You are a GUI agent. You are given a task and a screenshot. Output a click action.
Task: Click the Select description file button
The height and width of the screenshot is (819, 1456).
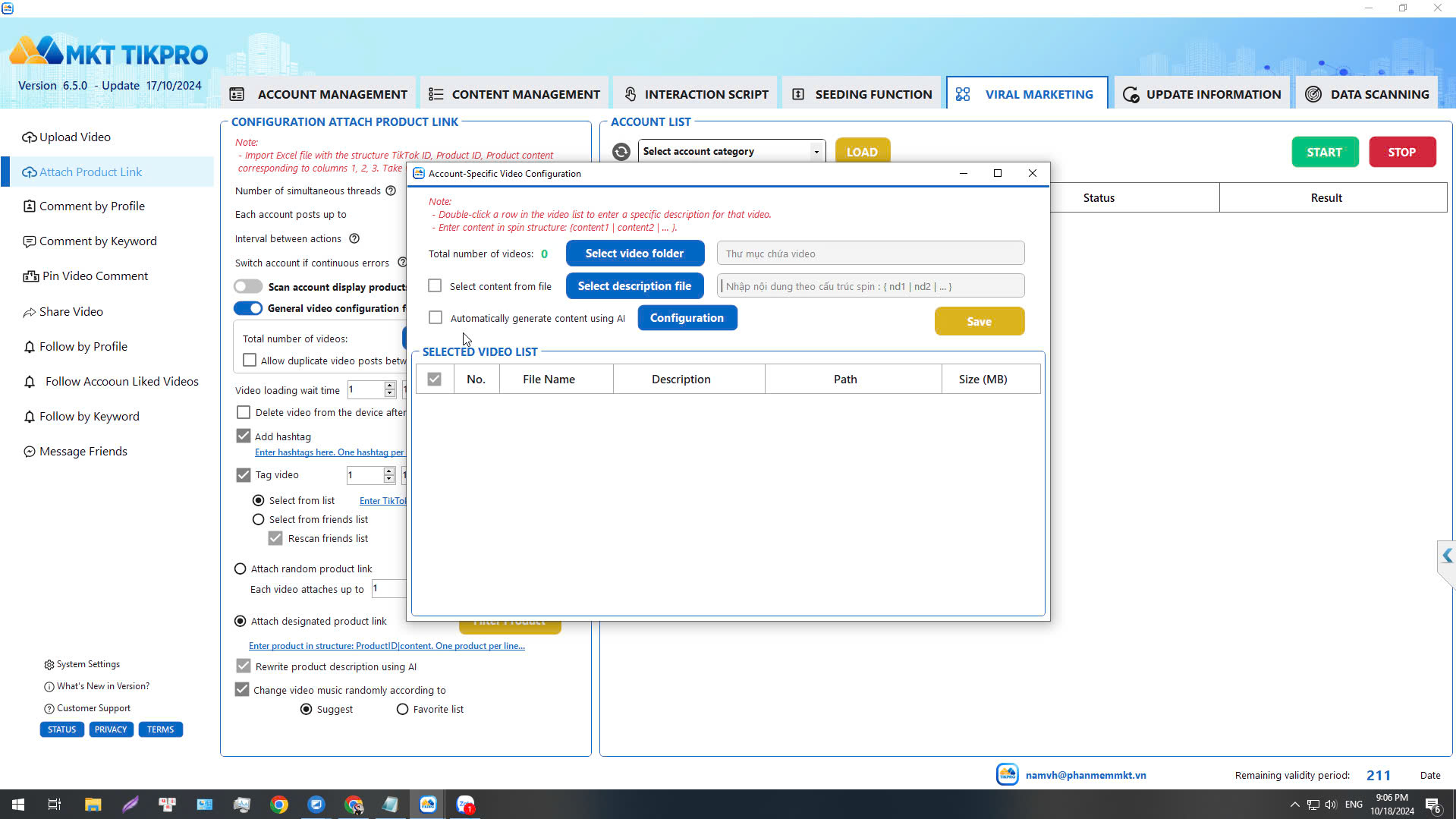pos(634,285)
